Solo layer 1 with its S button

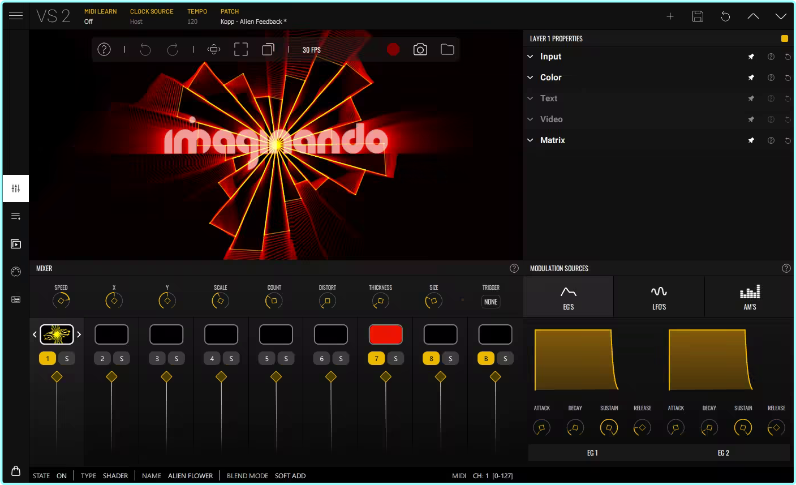[x=66, y=358]
